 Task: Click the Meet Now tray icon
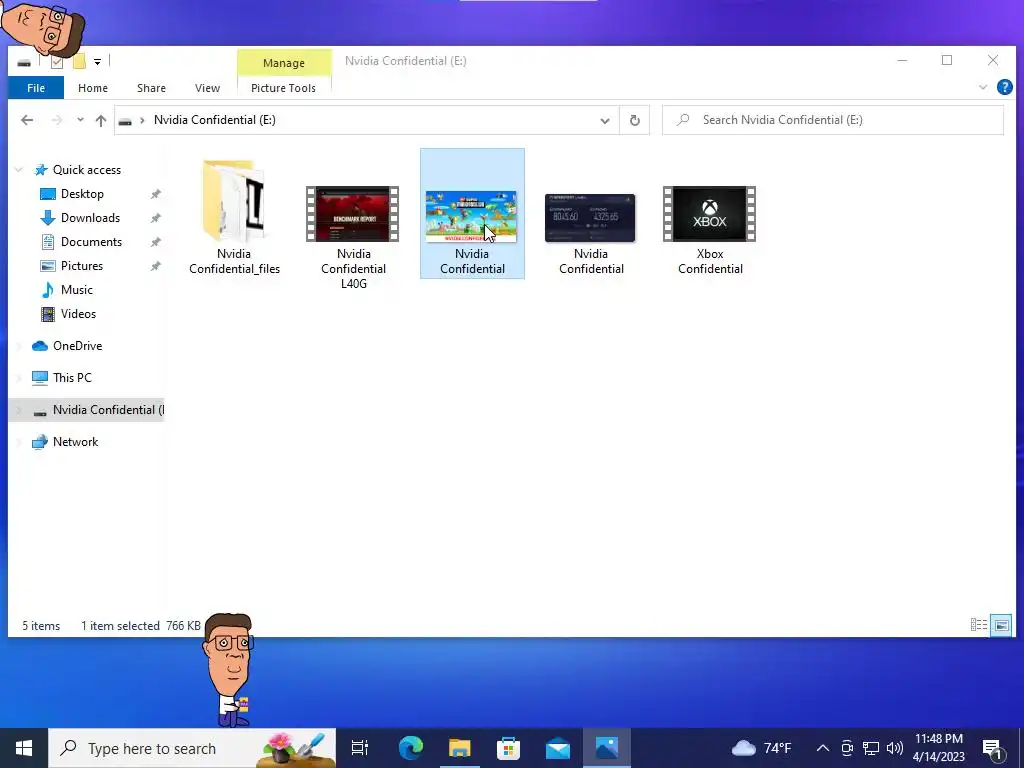[847, 748]
